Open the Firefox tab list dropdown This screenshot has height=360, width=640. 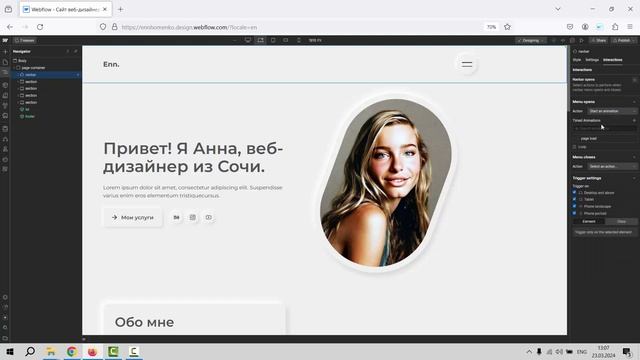click(558, 9)
